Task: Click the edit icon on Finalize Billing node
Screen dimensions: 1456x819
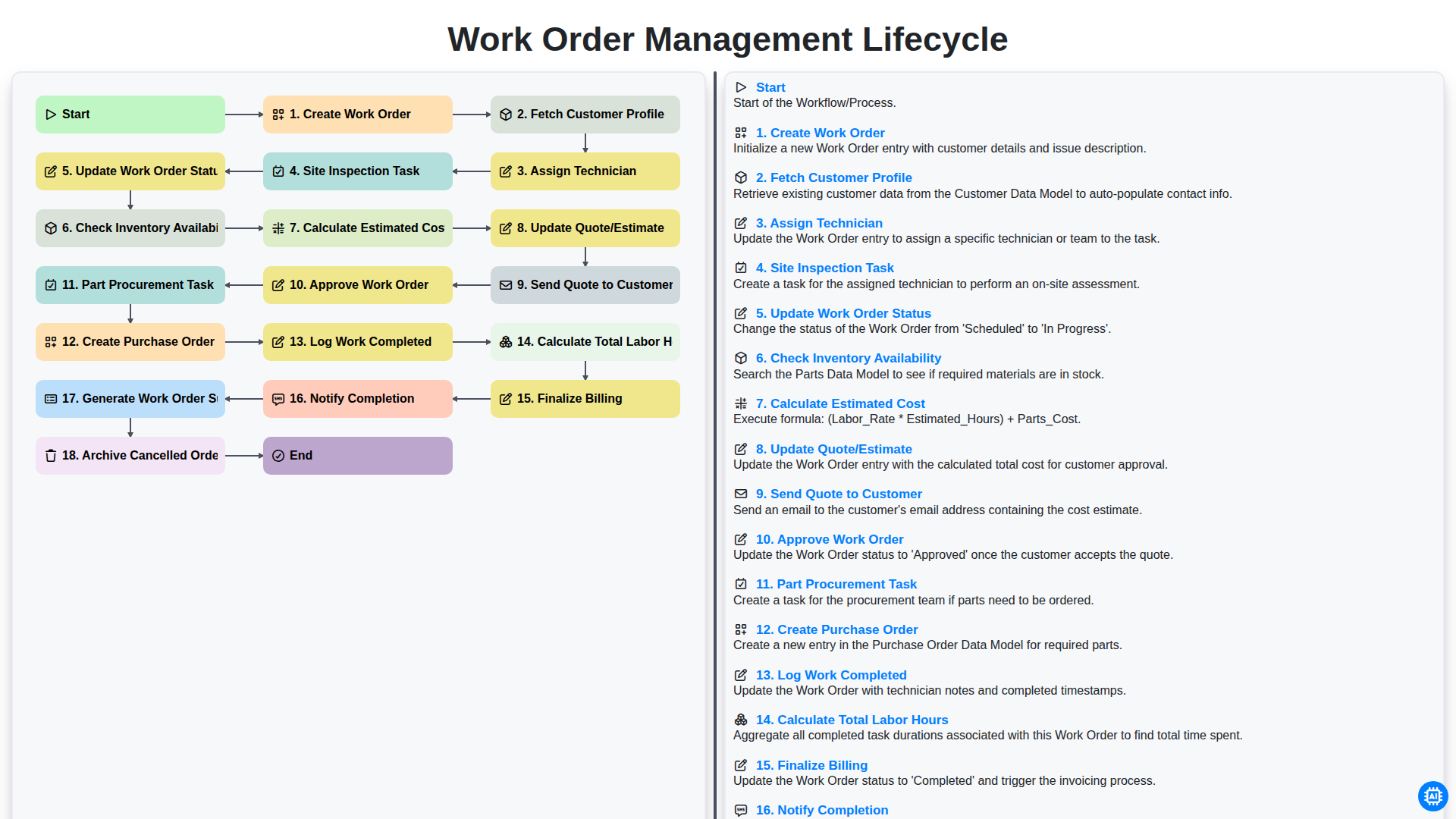Action: coord(506,399)
